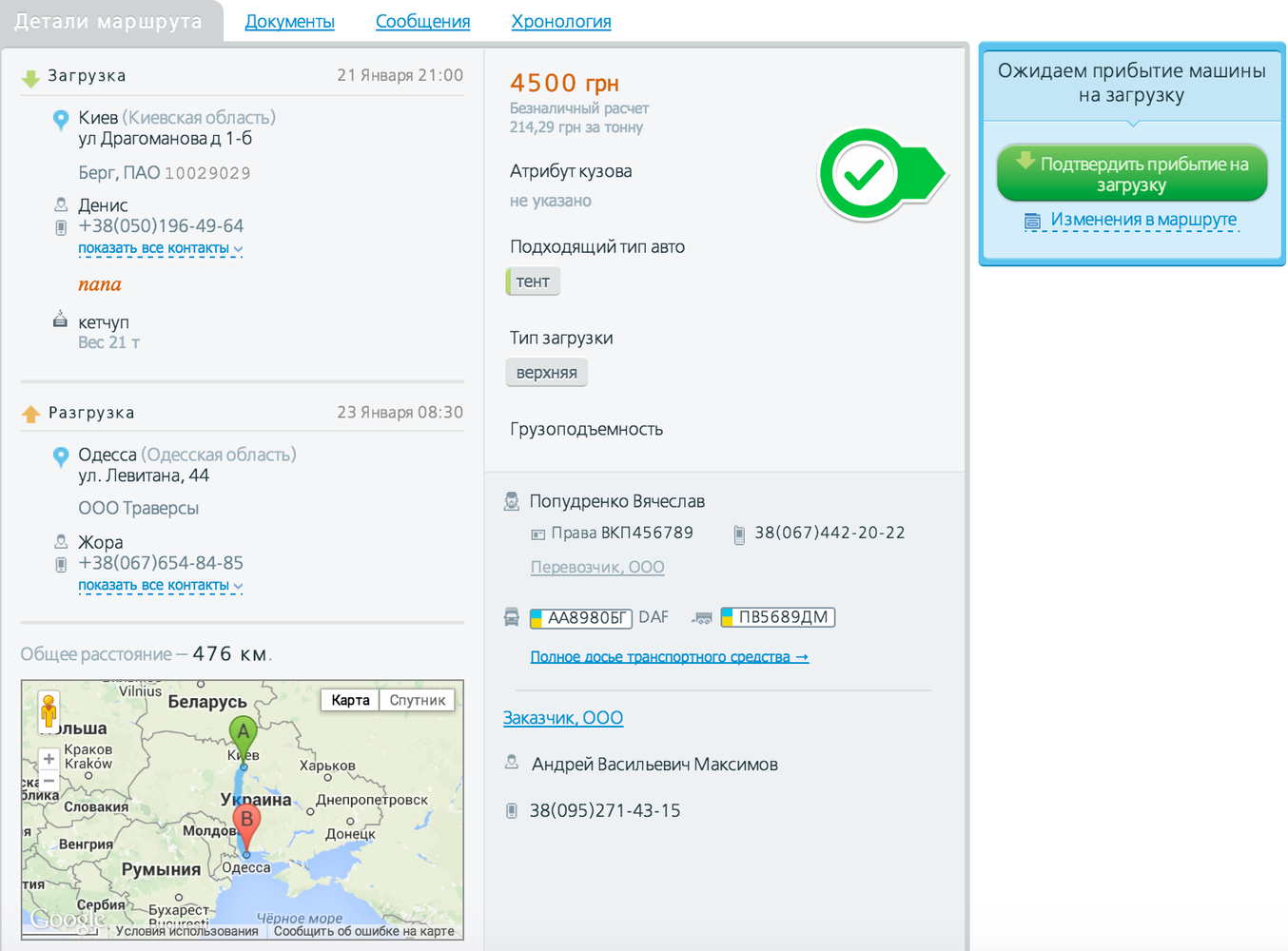Viewport: 1288px width, 951px height.
Task: Switch map to Спутник view
Action: point(418,700)
